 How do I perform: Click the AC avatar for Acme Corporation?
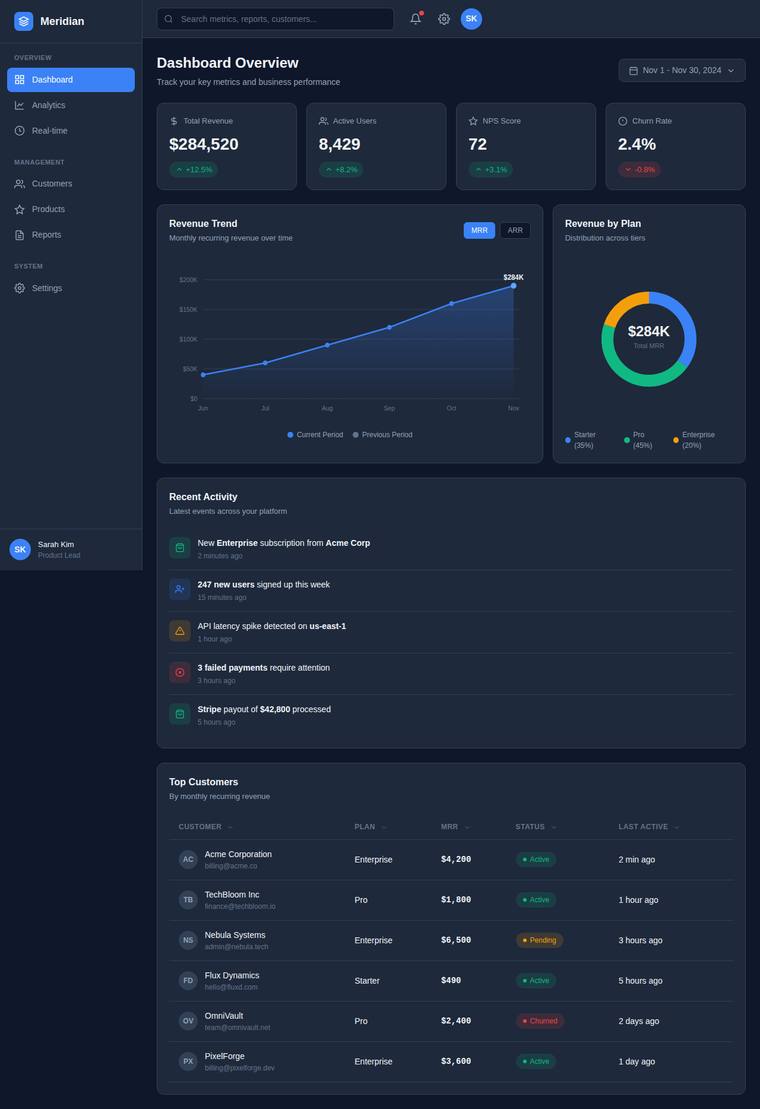point(188,859)
